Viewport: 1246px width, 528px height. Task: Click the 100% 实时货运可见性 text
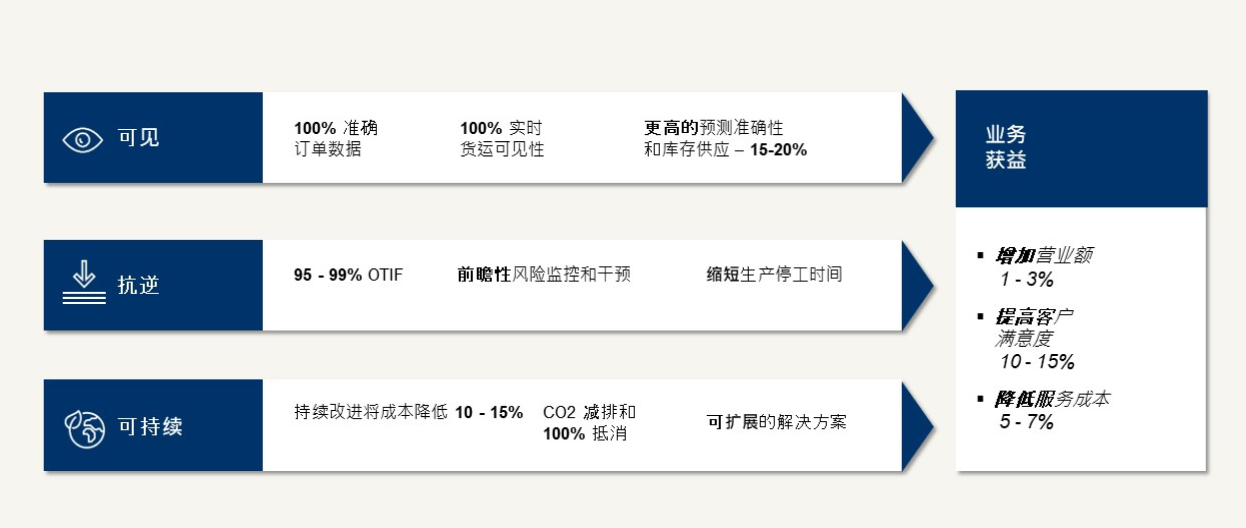[502, 139]
